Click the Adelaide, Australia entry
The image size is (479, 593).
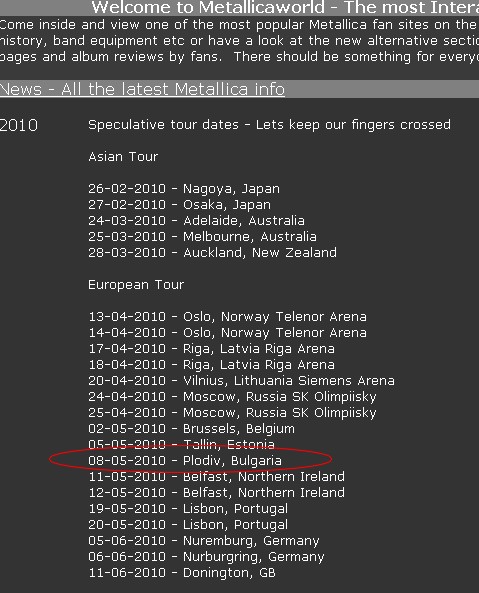point(196,220)
